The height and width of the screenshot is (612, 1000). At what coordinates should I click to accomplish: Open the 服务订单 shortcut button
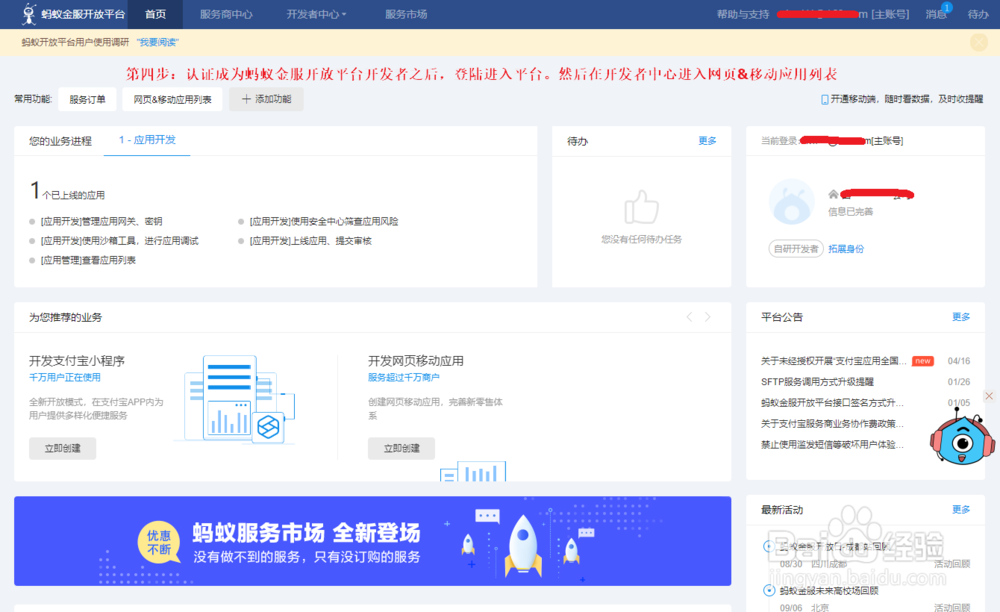point(87,99)
